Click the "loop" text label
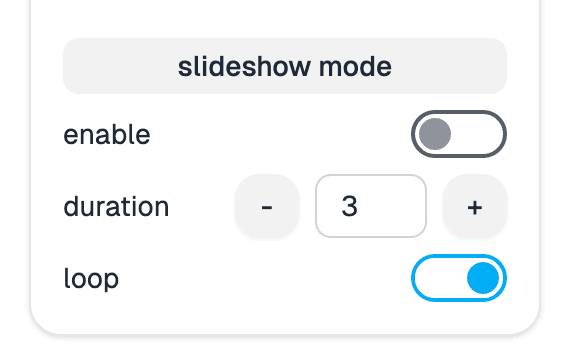 [91, 279]
